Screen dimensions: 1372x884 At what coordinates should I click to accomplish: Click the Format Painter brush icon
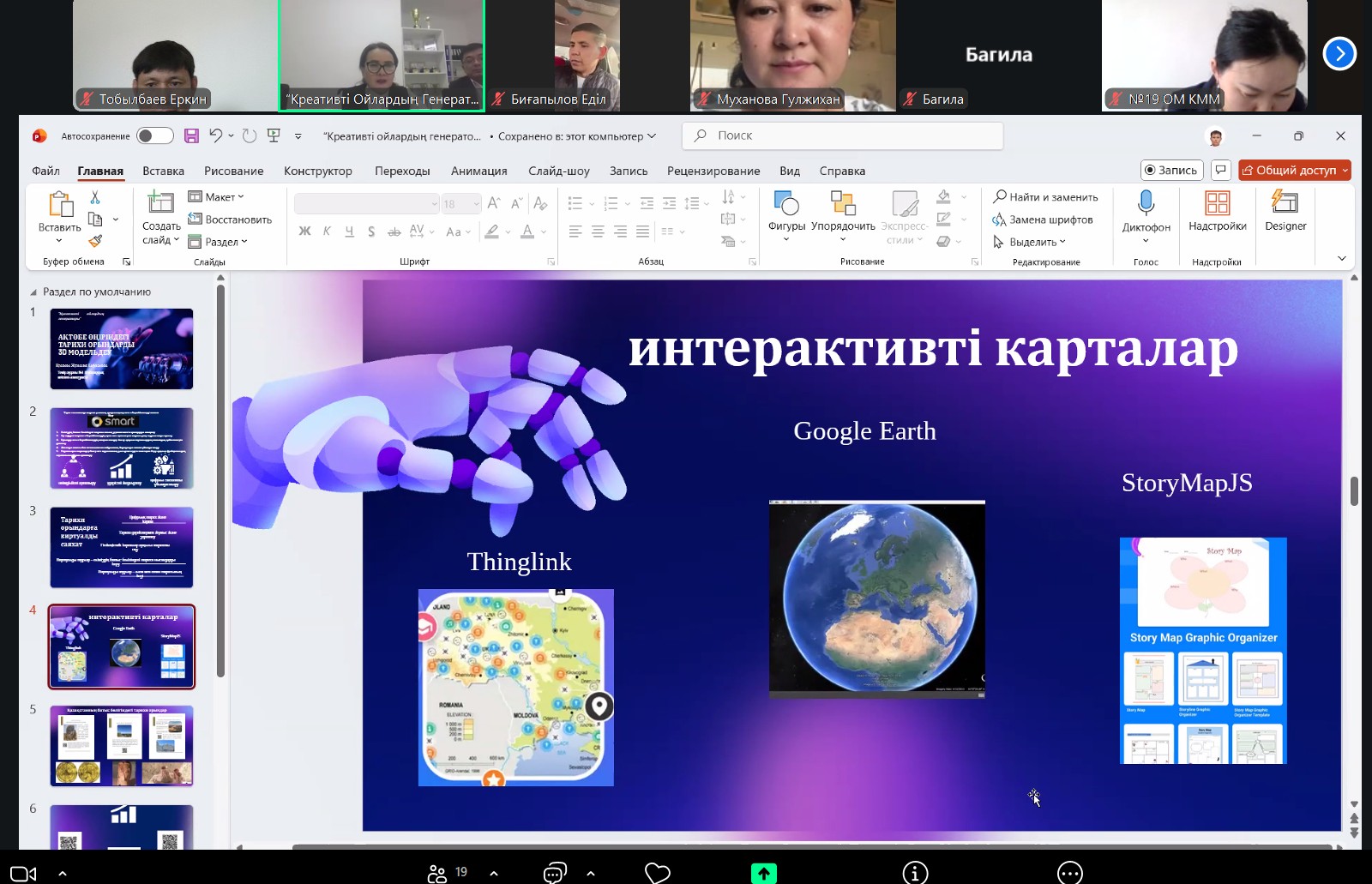pyautogui.click(x=95, y=241)
